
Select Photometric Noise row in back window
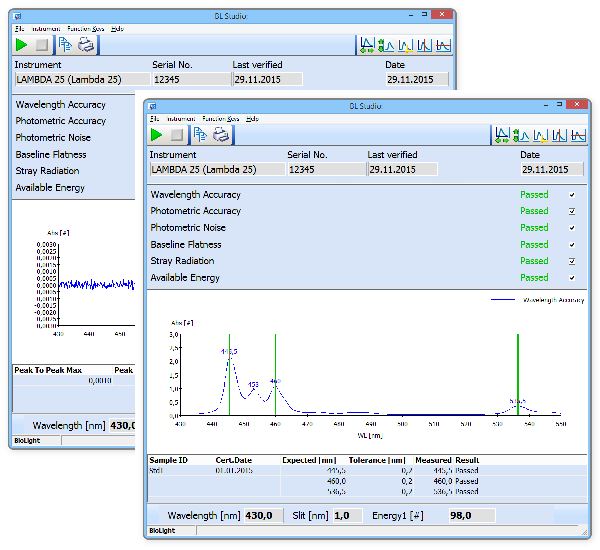(x=53, y=138)
